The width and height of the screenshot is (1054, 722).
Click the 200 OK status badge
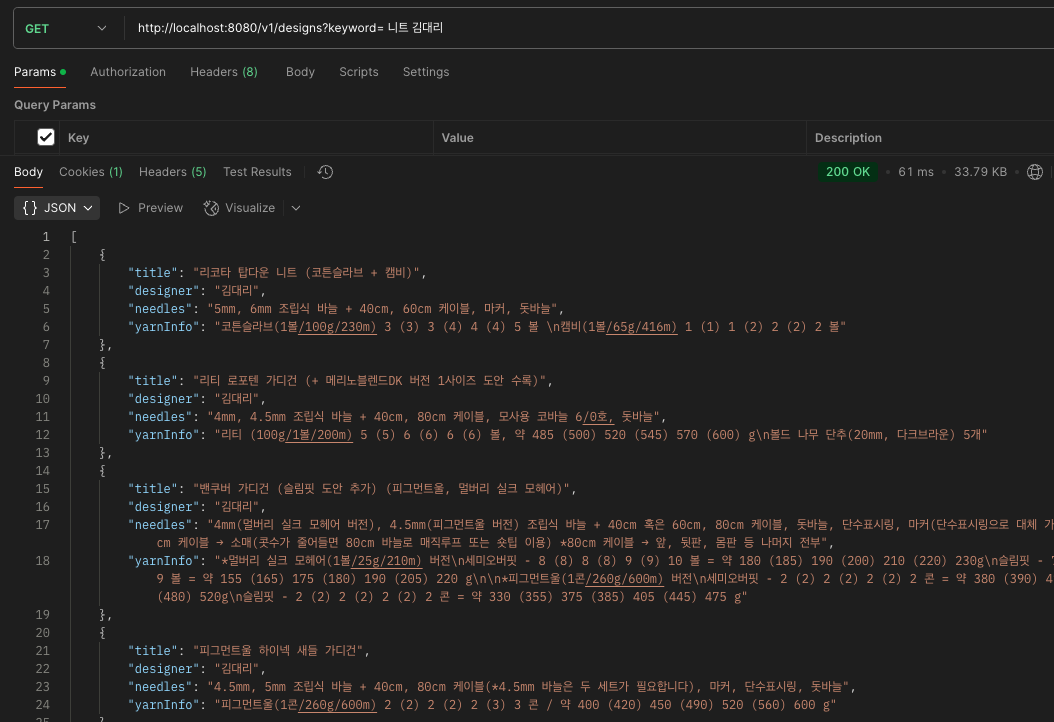tap(848, 172)
